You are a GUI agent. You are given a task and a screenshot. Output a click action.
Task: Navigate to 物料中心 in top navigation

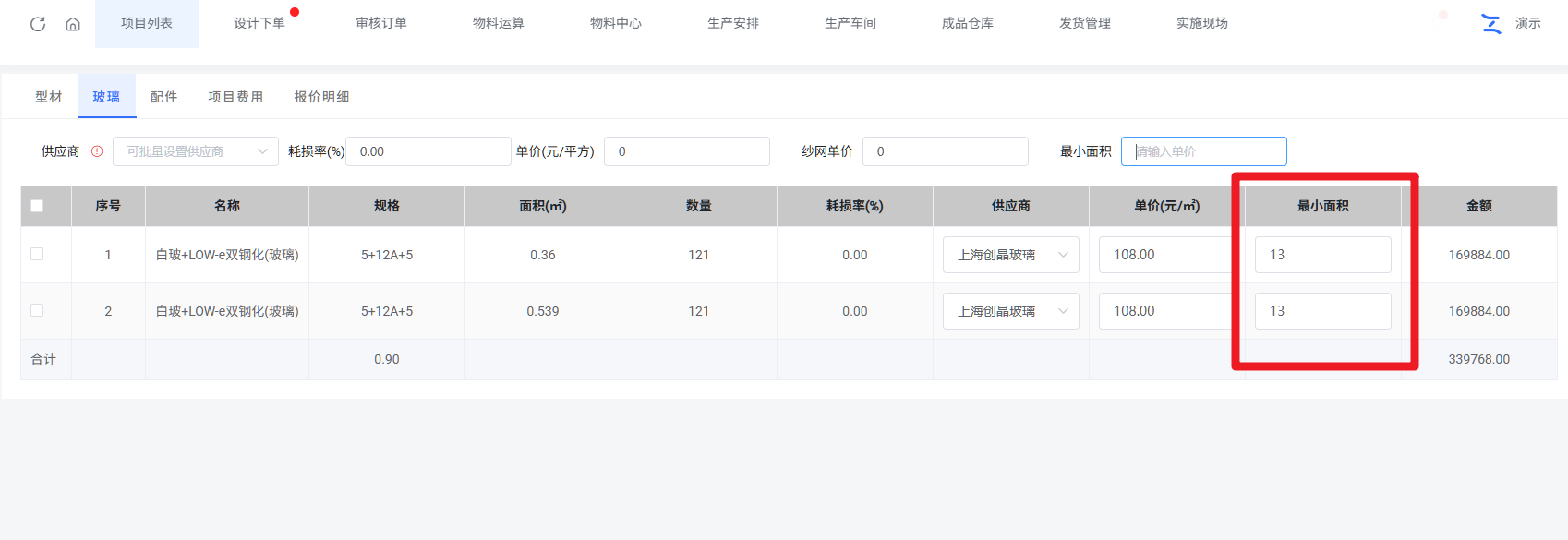point(616,23)
